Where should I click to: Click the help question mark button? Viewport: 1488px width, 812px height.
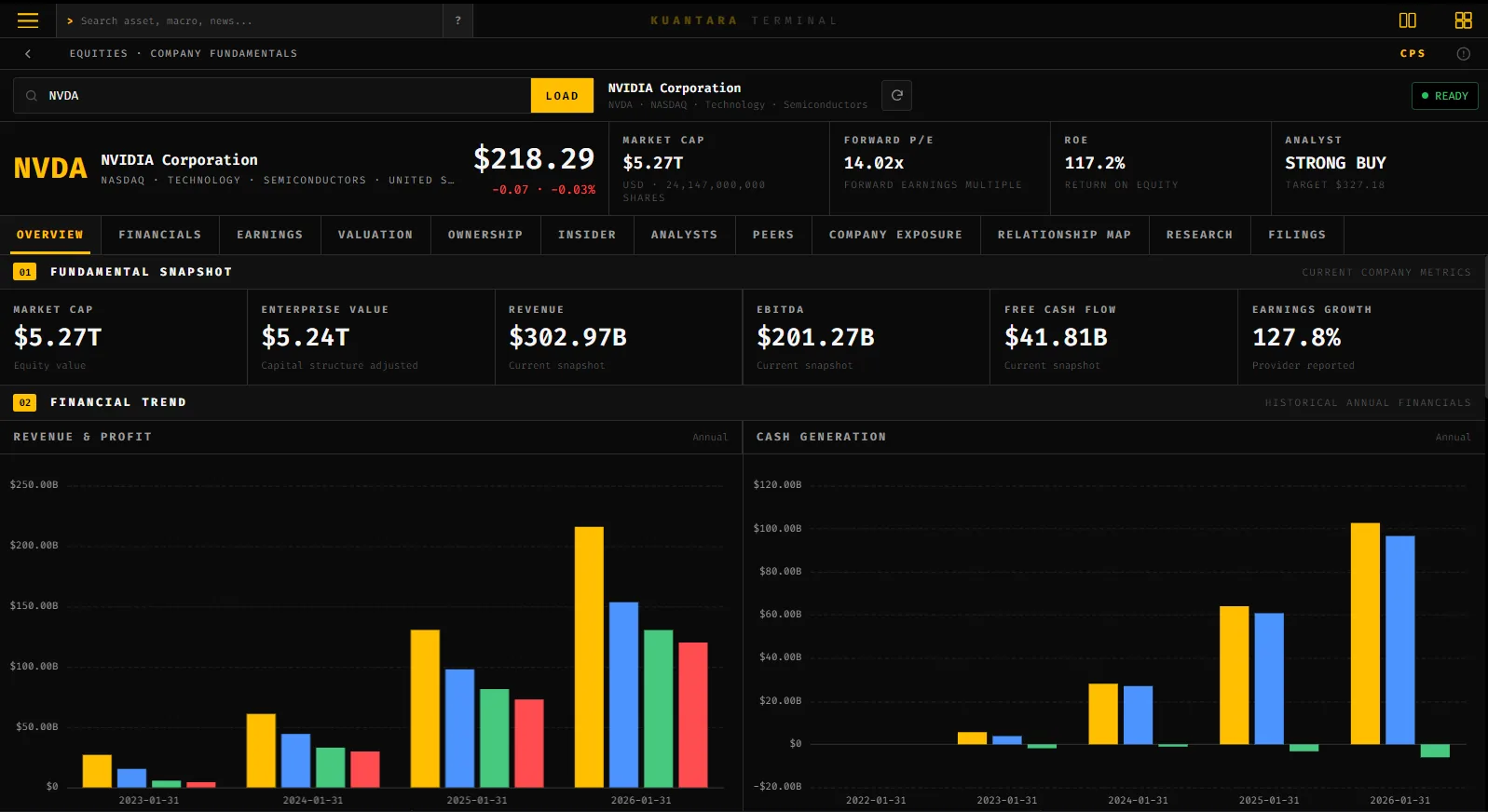(x=457, y=20)
